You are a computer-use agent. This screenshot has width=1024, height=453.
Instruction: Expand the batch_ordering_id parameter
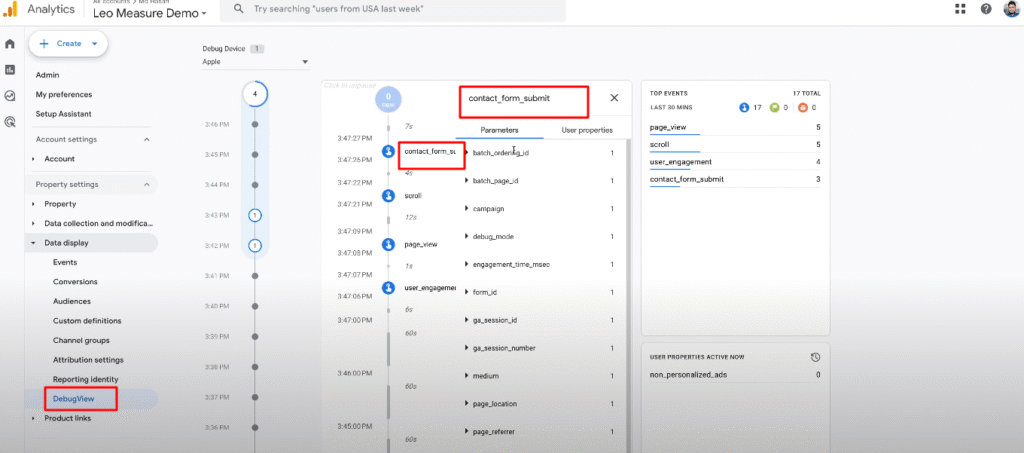(466, 152)
